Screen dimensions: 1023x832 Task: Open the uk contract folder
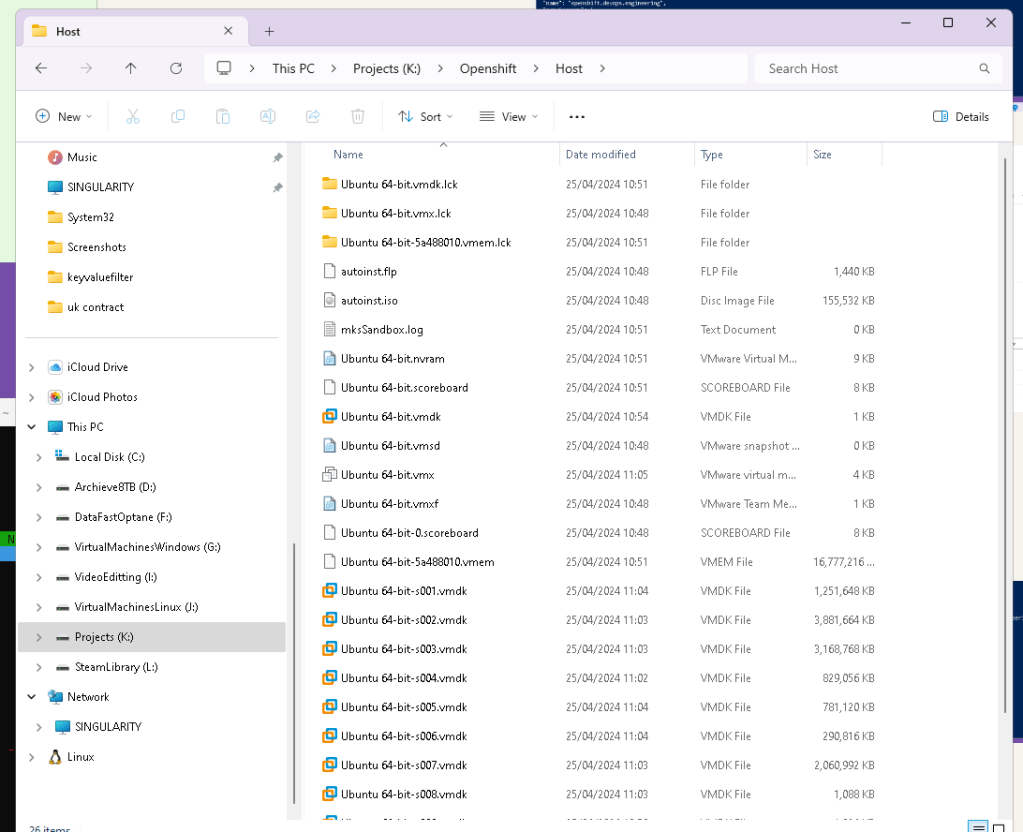95,307
